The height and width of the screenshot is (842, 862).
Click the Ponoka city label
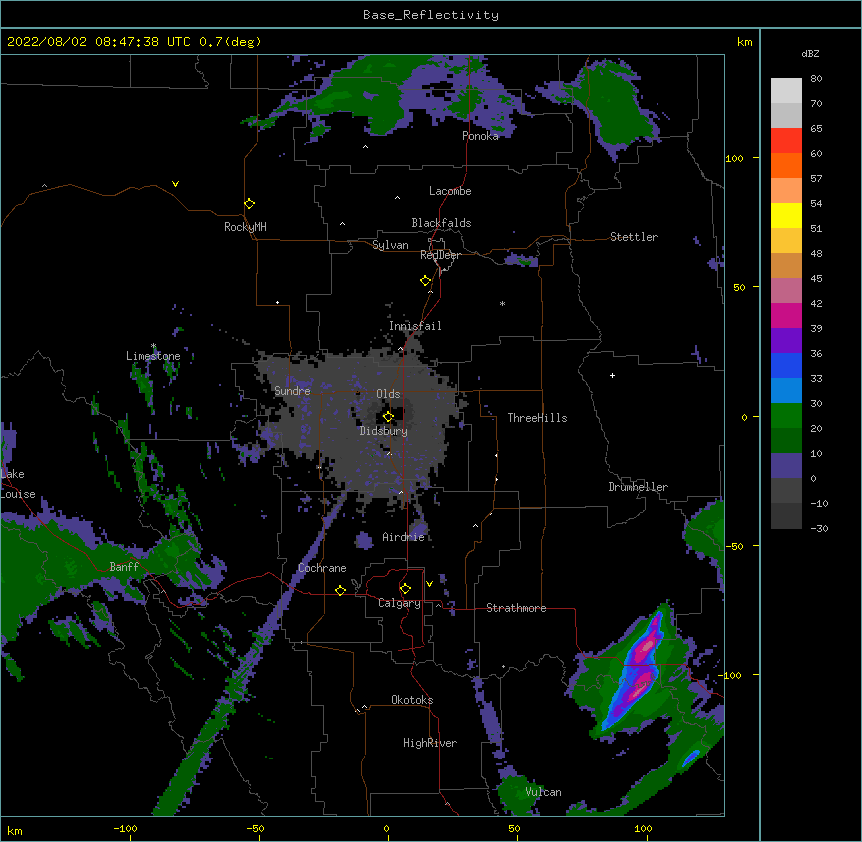pyautogui.click(x=480, y=136)
